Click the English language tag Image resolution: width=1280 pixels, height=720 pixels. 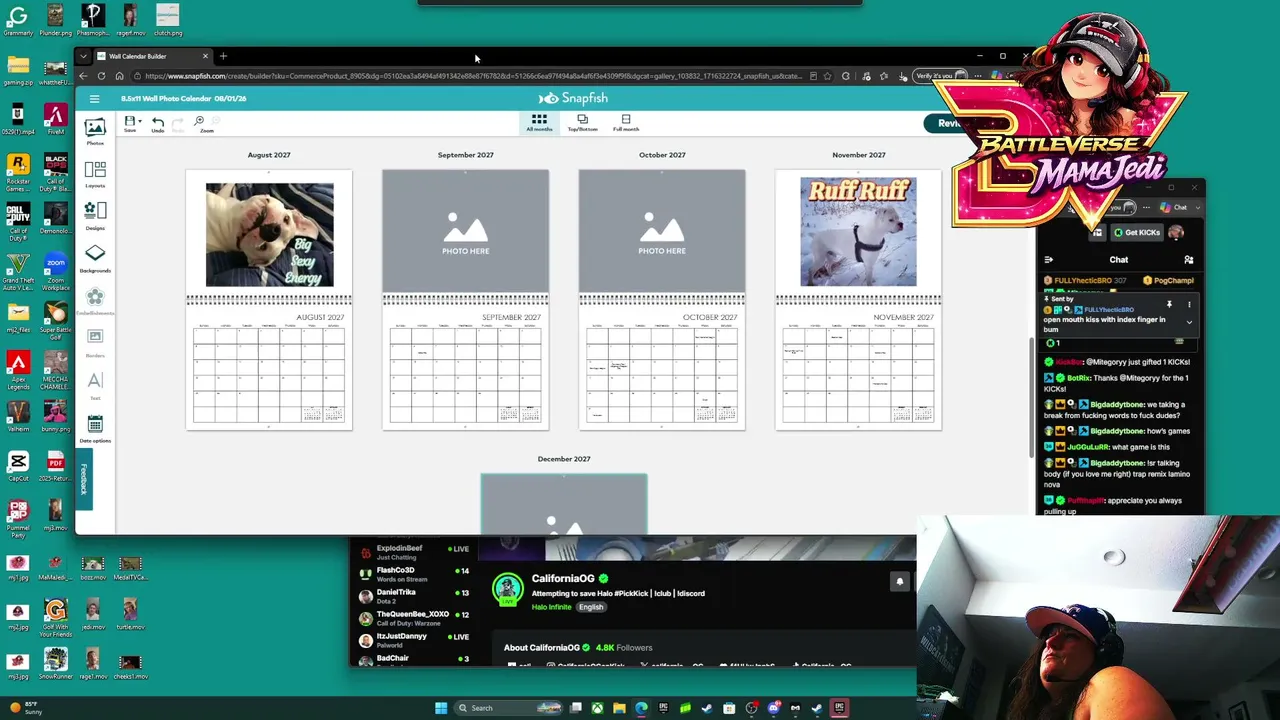[x=591, y=607]
